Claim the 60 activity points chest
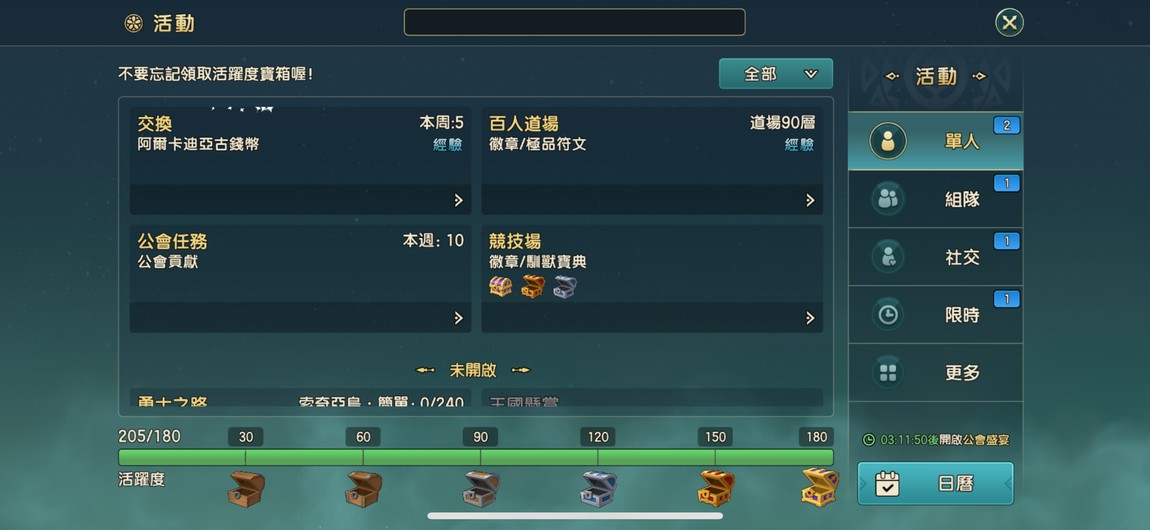 coord(363,489)
